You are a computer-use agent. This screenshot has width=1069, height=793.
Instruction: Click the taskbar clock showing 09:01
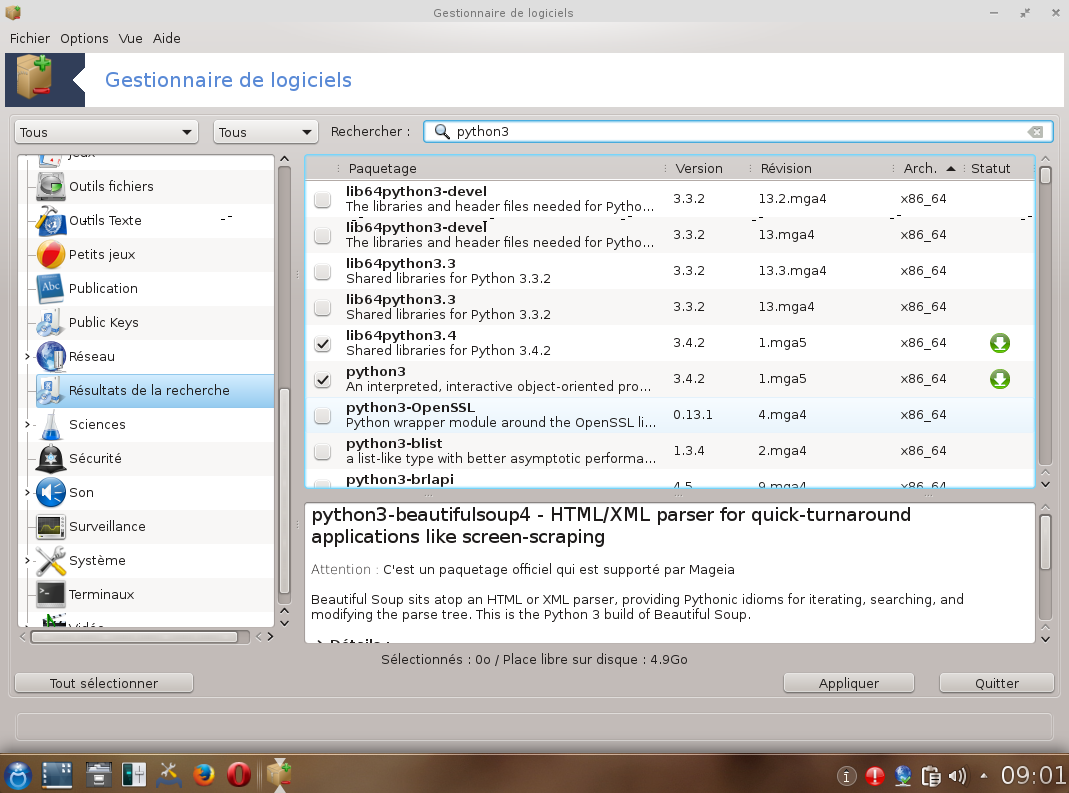1032,775
